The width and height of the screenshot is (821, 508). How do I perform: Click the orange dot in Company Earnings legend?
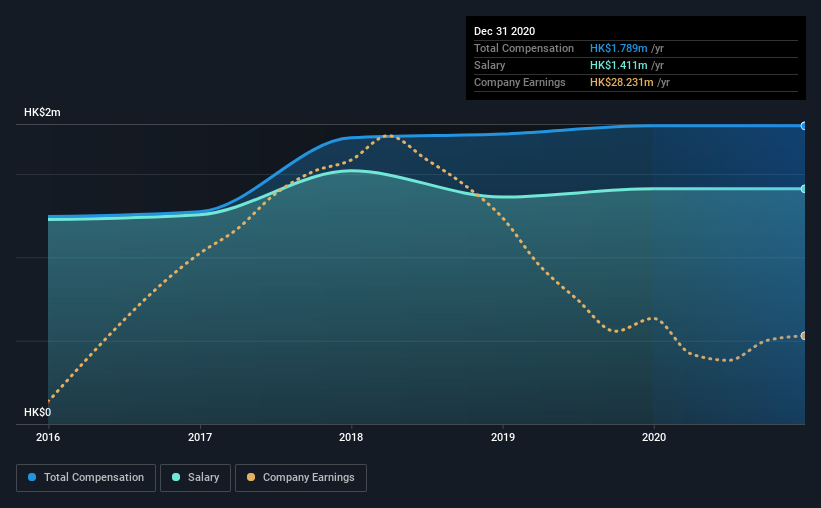[251, 477]
